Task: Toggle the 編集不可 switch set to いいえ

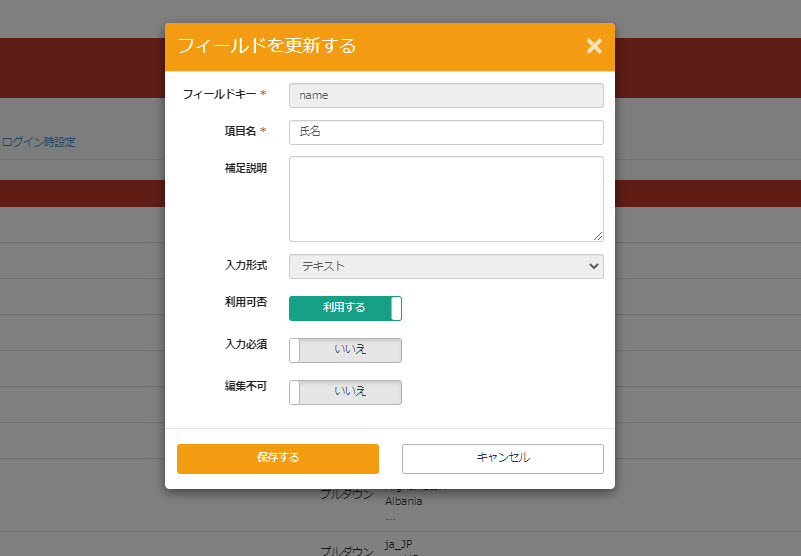Action: click(x=345, y=392)
